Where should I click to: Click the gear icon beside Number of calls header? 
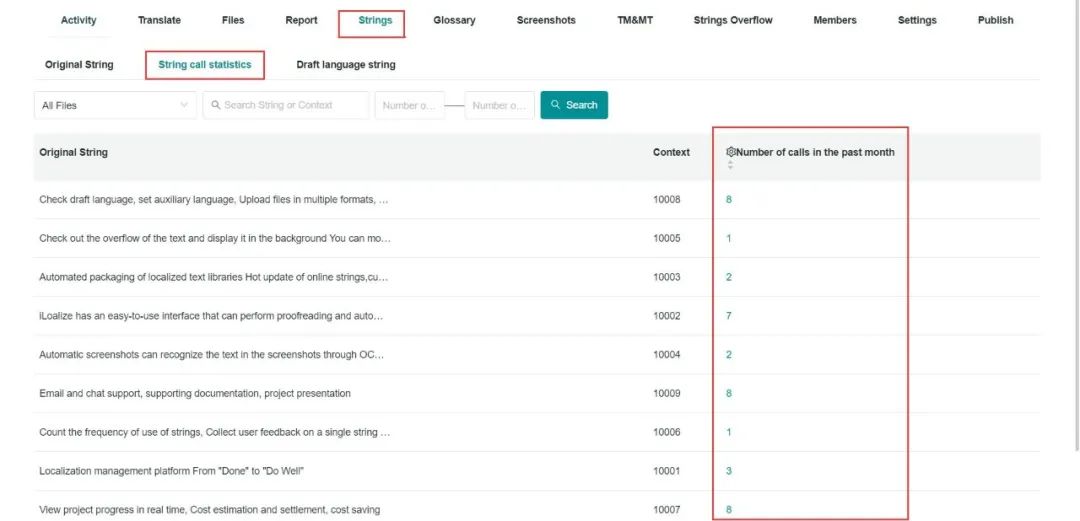[x=731, y=152]
